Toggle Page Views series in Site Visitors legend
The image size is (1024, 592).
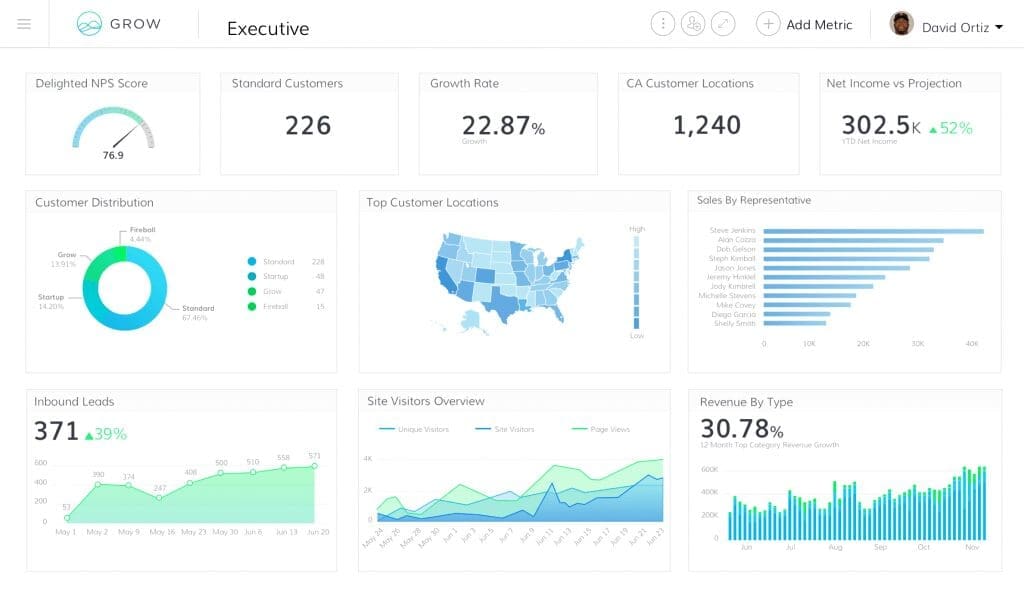578,429
